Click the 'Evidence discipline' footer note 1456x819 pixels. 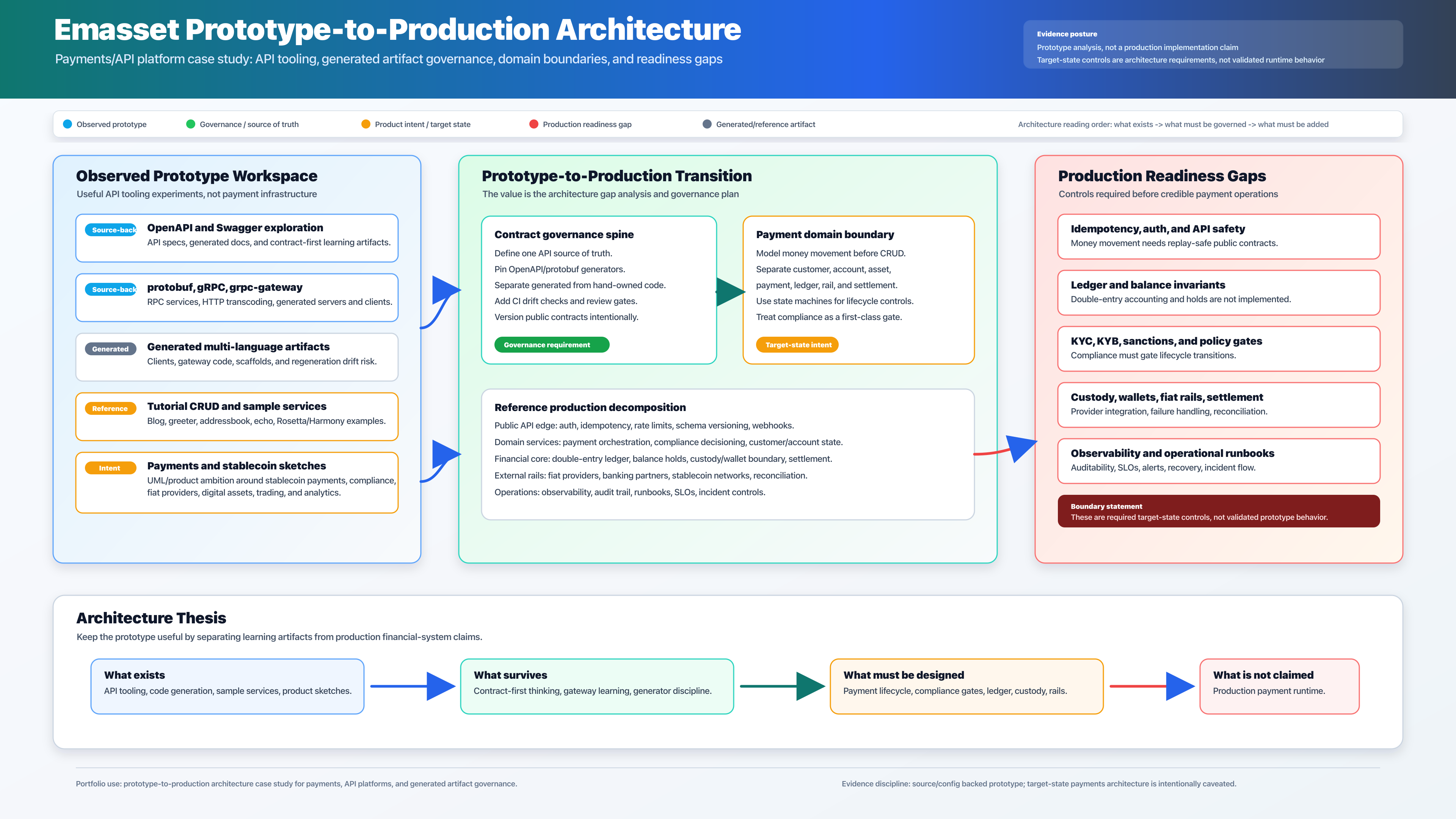[1039, 784]
